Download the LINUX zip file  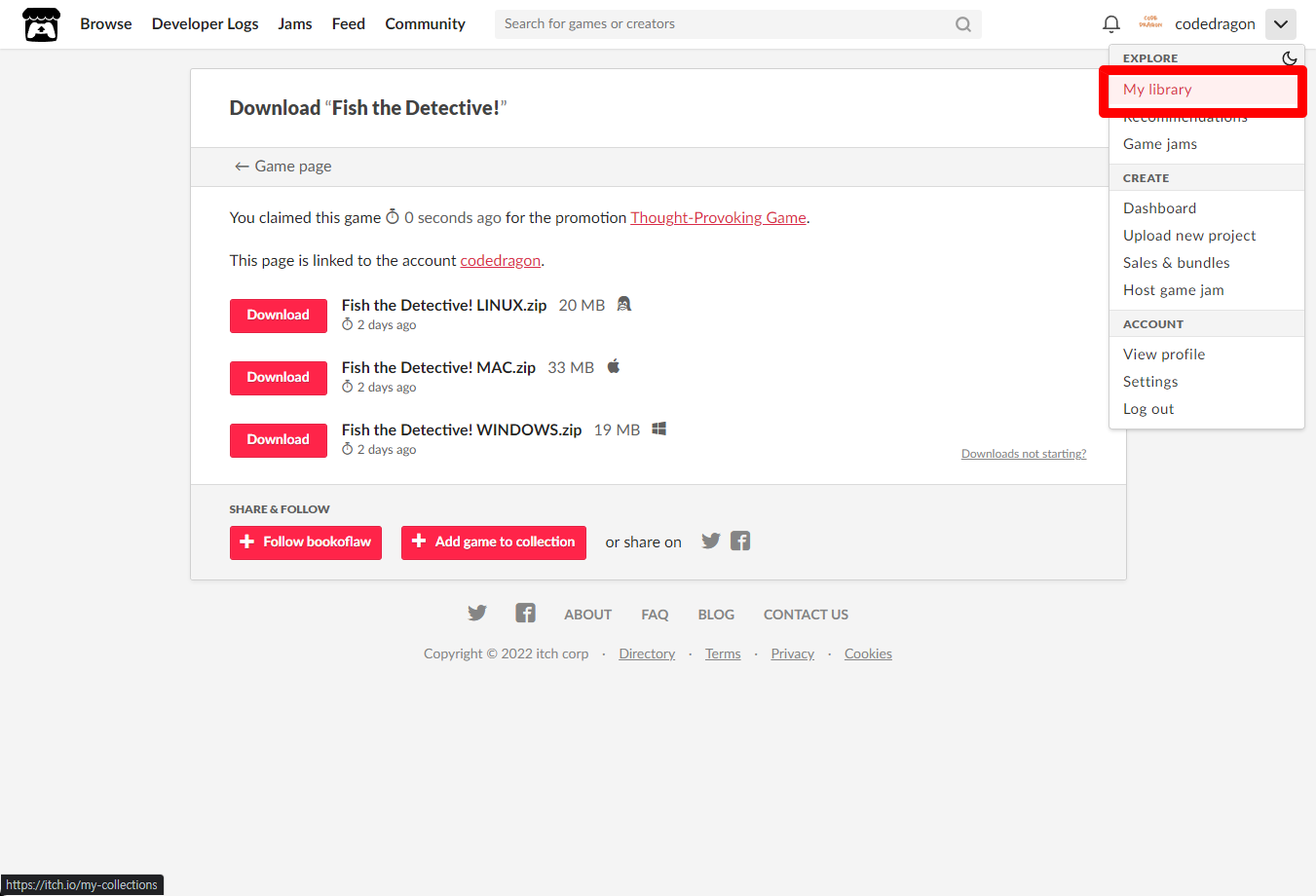[279, 316]
